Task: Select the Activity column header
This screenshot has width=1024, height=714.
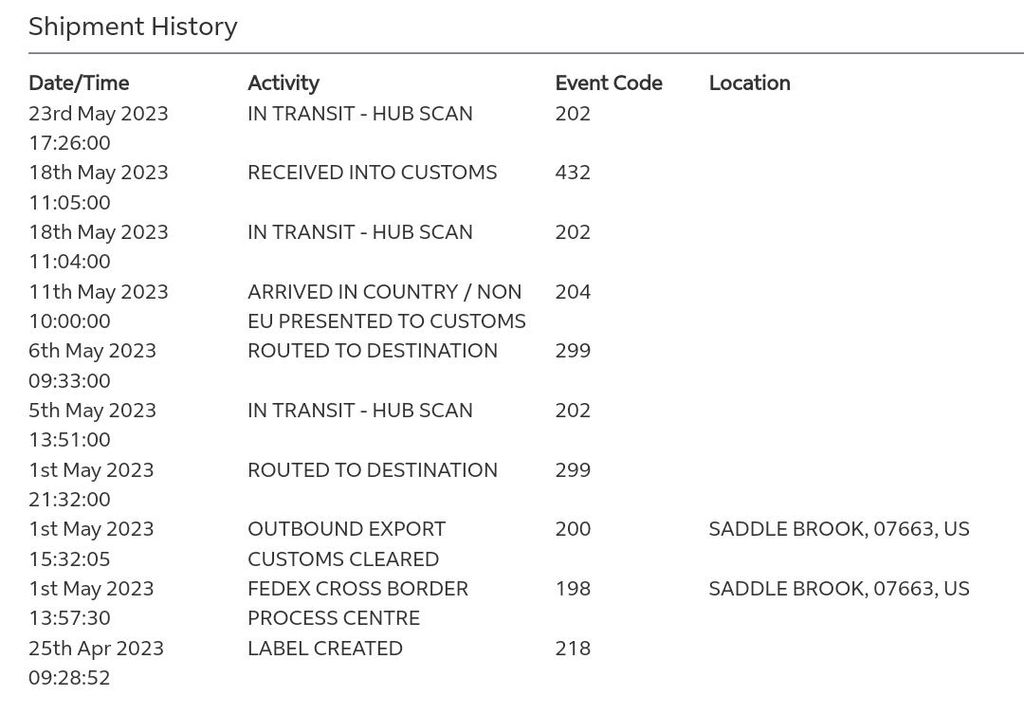Action: click(x=283, y=83)
